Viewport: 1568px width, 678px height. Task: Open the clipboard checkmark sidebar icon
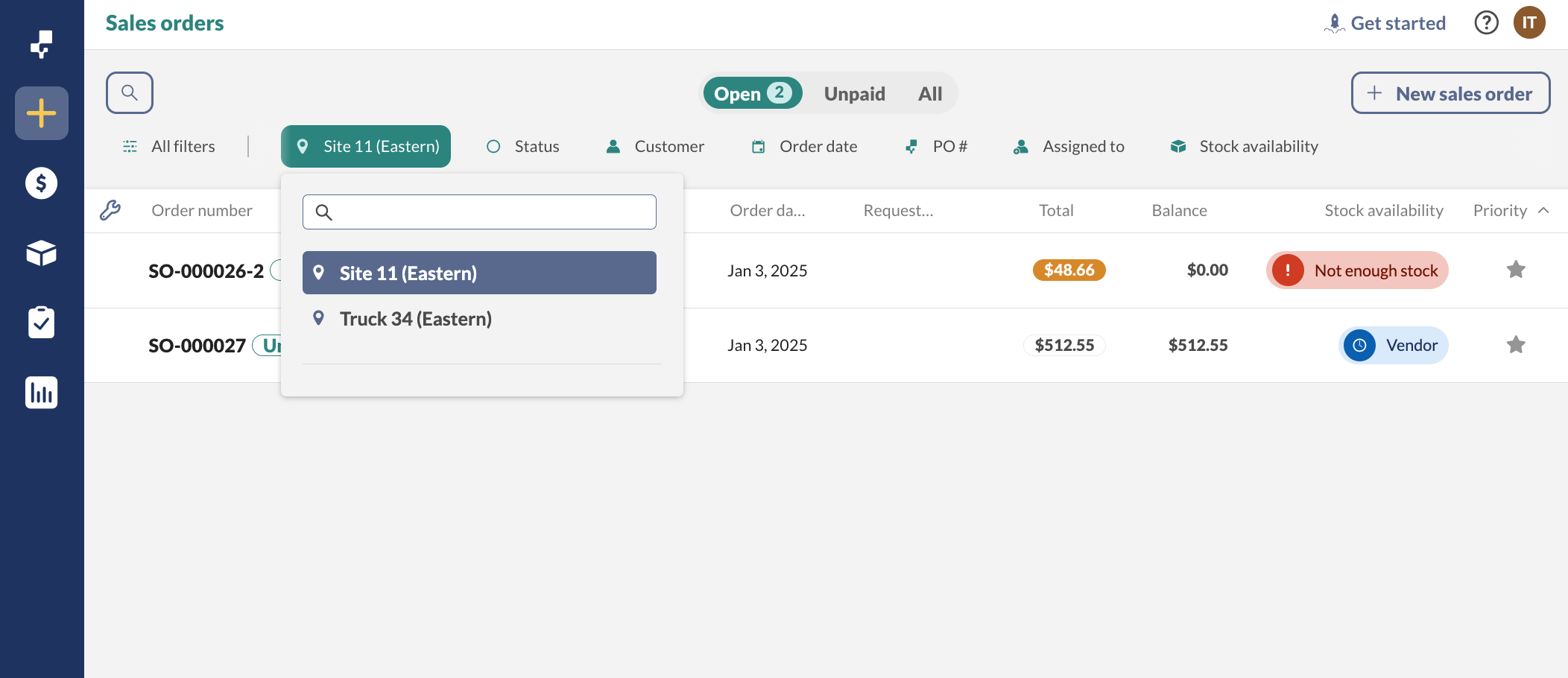pyautogui.click(x=42, y=323)
